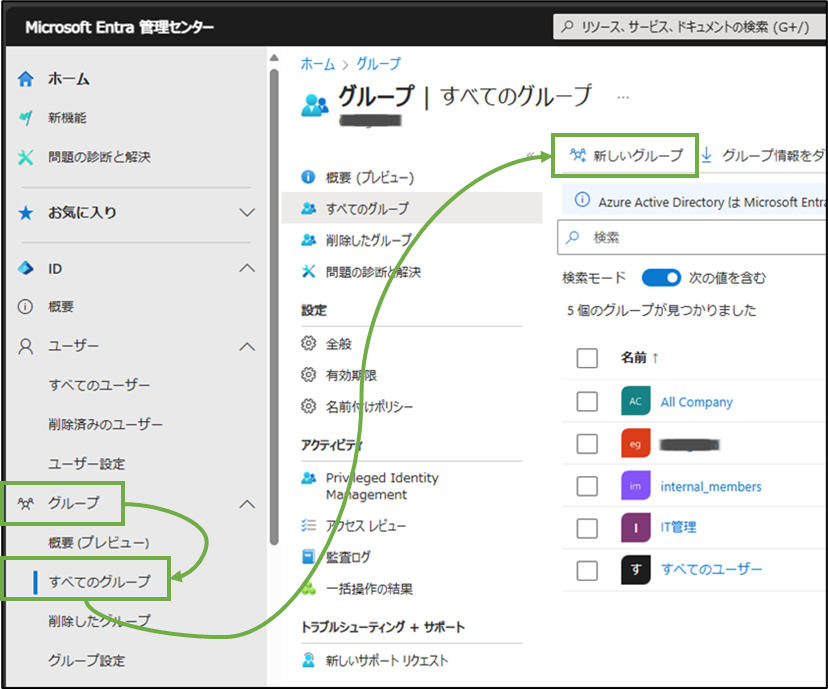Viewport: 828px width, 689px height.
Task: Open the ellipsis menu beside すべてのグループ title
Action: tap(623, 98)
